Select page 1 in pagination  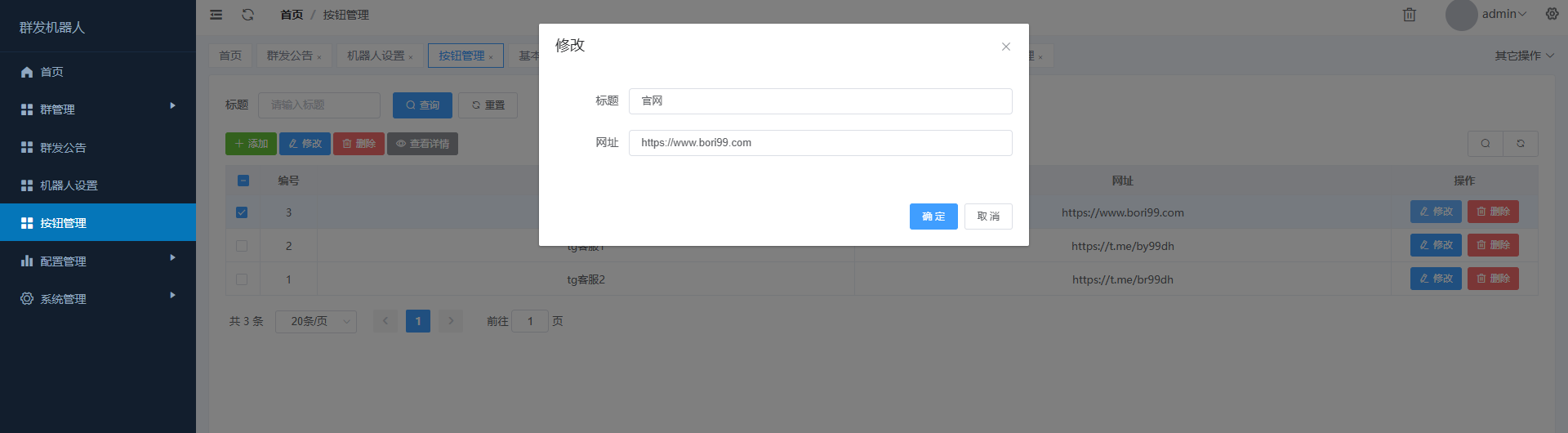418,321
